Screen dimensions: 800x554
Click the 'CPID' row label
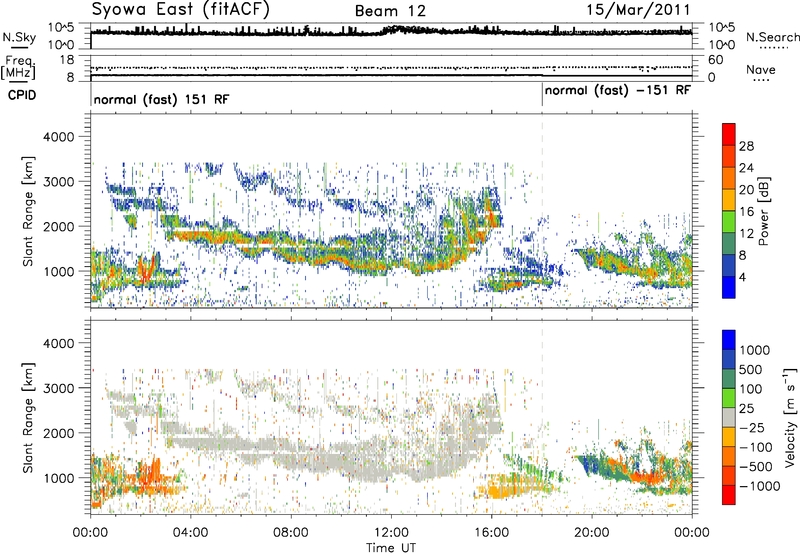(22, 95)
